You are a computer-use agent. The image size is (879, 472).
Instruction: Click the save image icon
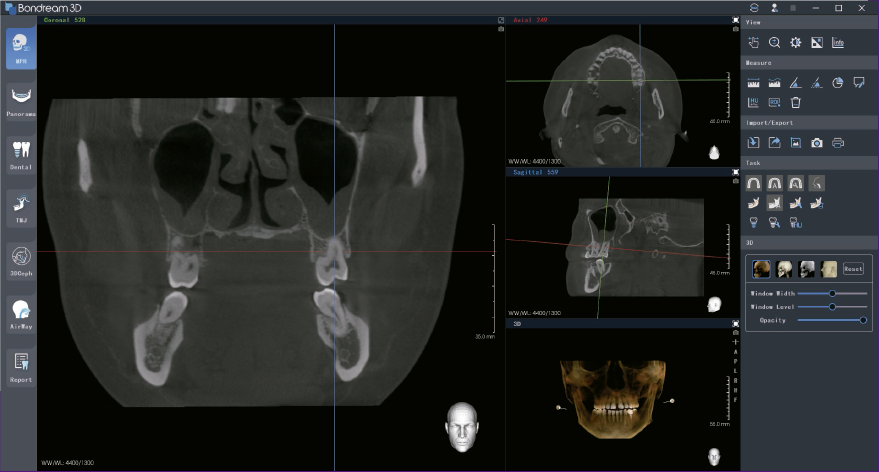click(795, 143)
